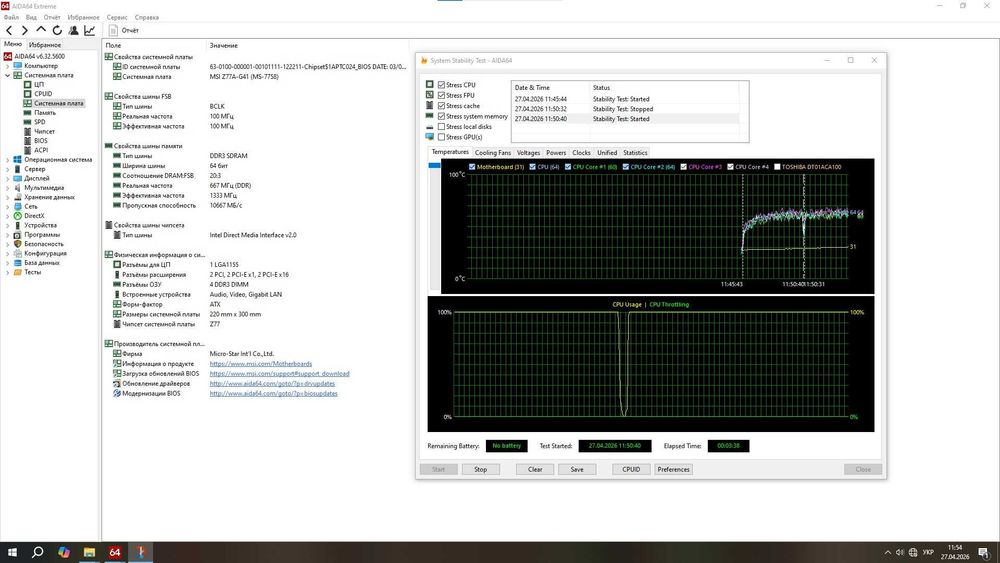This screenshot has height=563, width=1000.
Task: Expand the Дисплей tree node
Action: click(8, 178)
